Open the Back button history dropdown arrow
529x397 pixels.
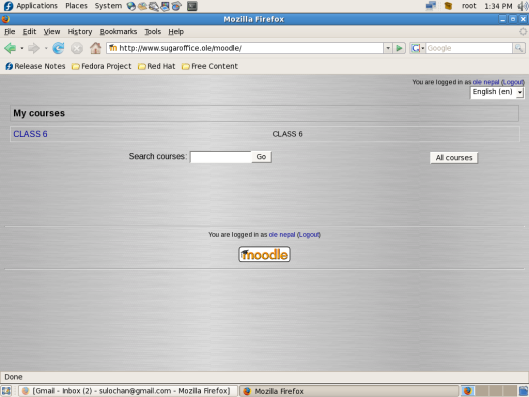pos(22,48)
